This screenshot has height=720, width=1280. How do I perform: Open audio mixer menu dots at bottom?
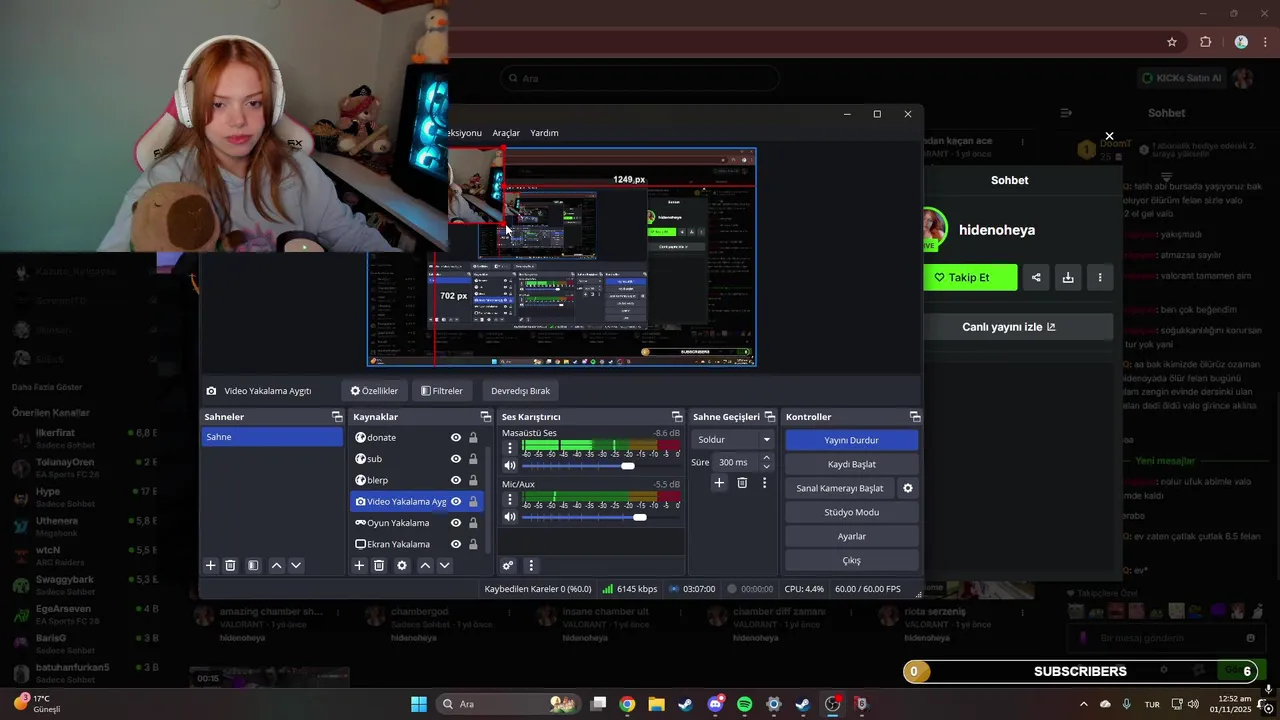click(531, 565)
